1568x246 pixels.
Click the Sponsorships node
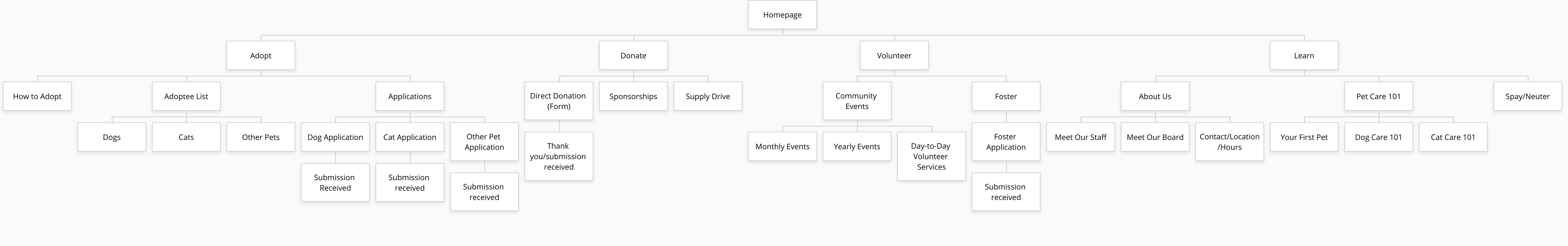(x=633, y=96)
